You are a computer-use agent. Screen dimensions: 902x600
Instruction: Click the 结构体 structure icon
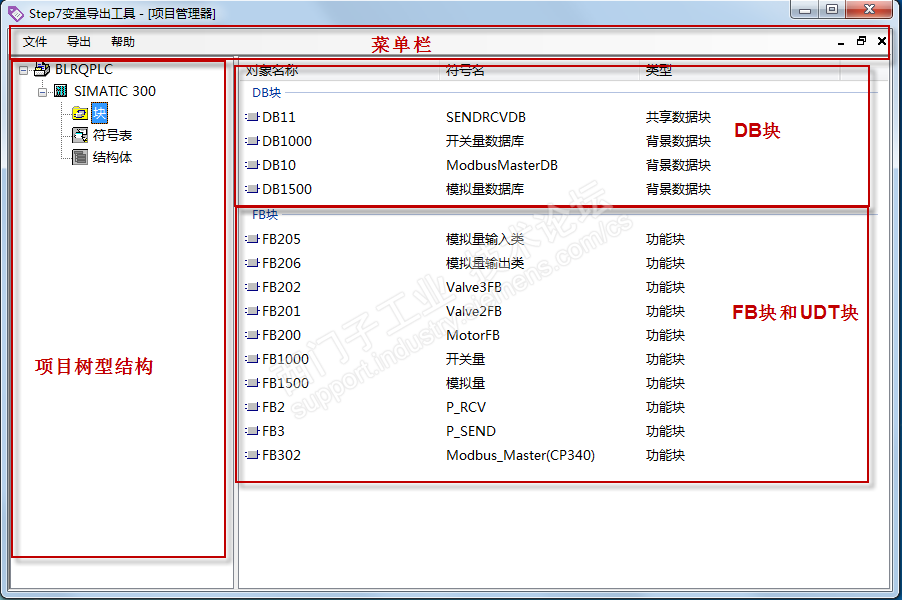point(80,157)
